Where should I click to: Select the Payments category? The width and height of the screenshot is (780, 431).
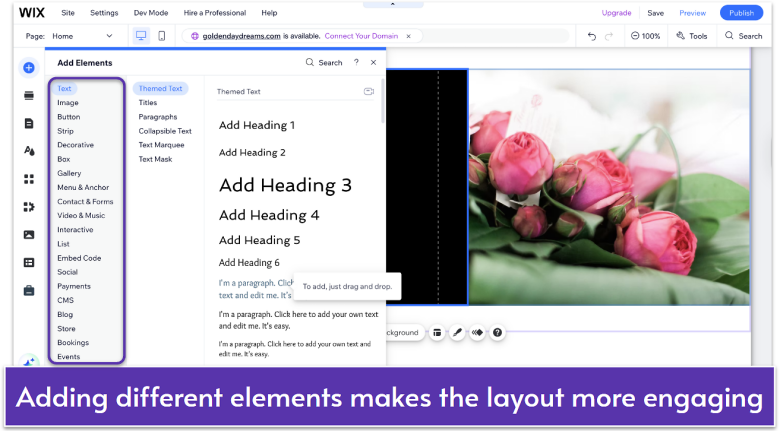74,286
